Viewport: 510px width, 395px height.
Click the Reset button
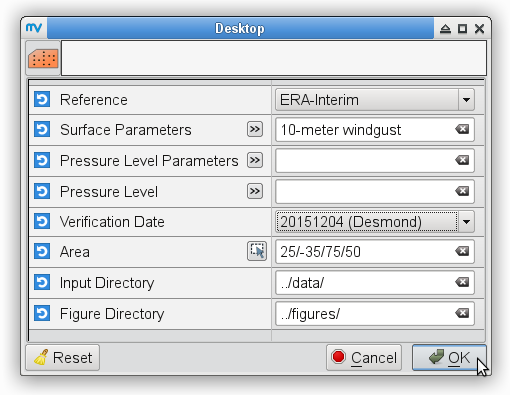63,358
